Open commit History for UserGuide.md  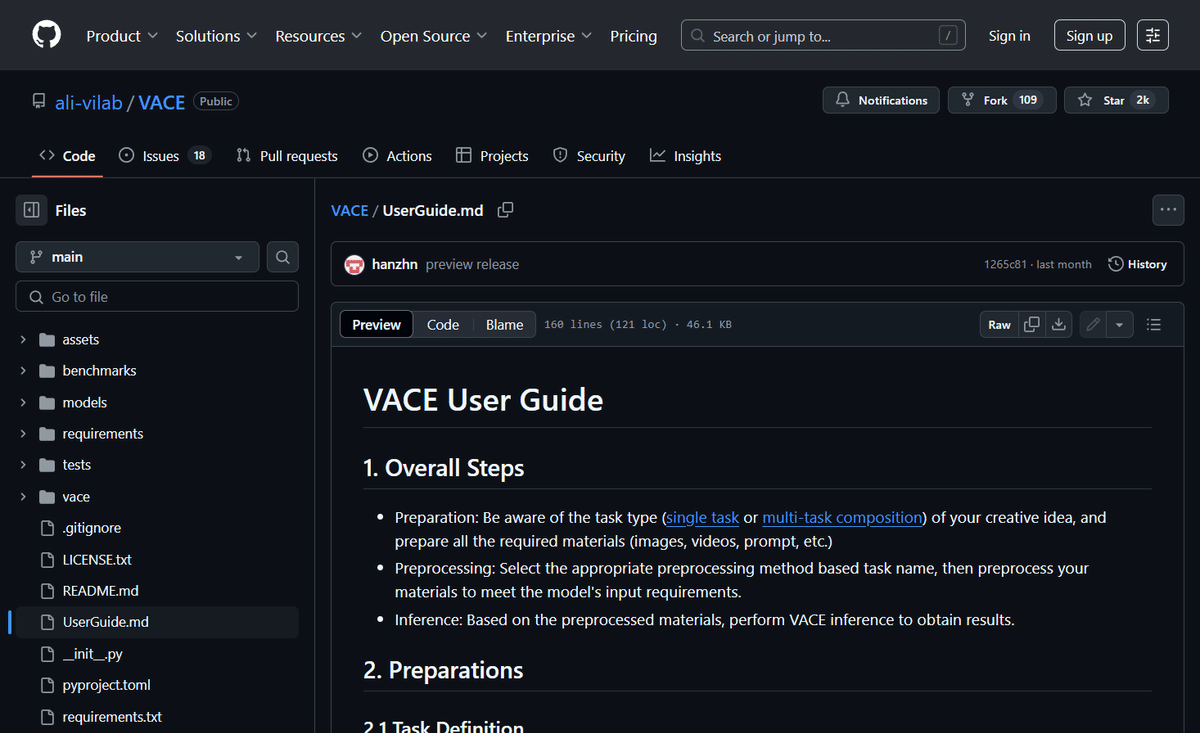[x=1137, y=264]
